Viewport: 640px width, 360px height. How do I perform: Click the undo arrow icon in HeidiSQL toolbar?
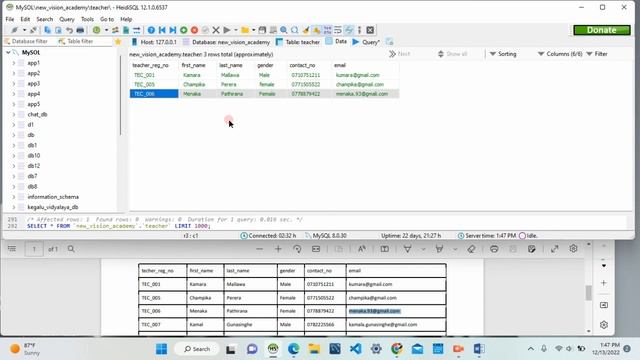tap(69, 30)
